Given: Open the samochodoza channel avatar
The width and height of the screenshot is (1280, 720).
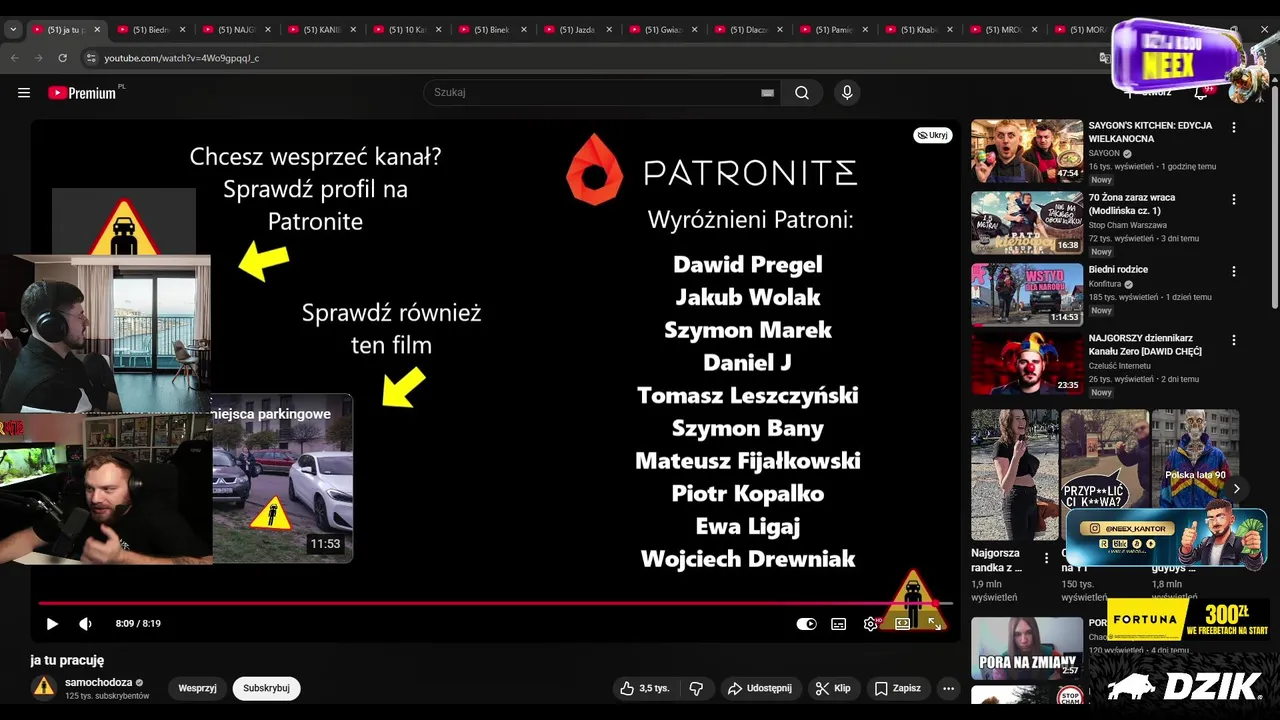Looking at the screenshot, I should tap(44, 687).
